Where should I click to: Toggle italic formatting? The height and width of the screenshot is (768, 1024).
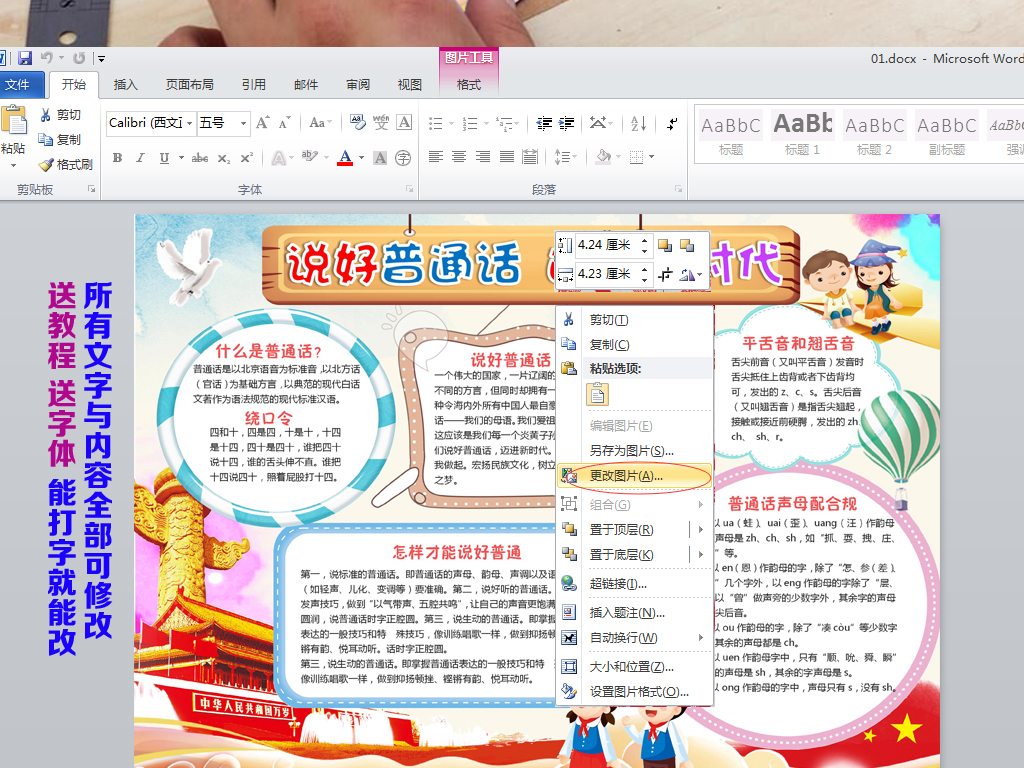point(139,157)
